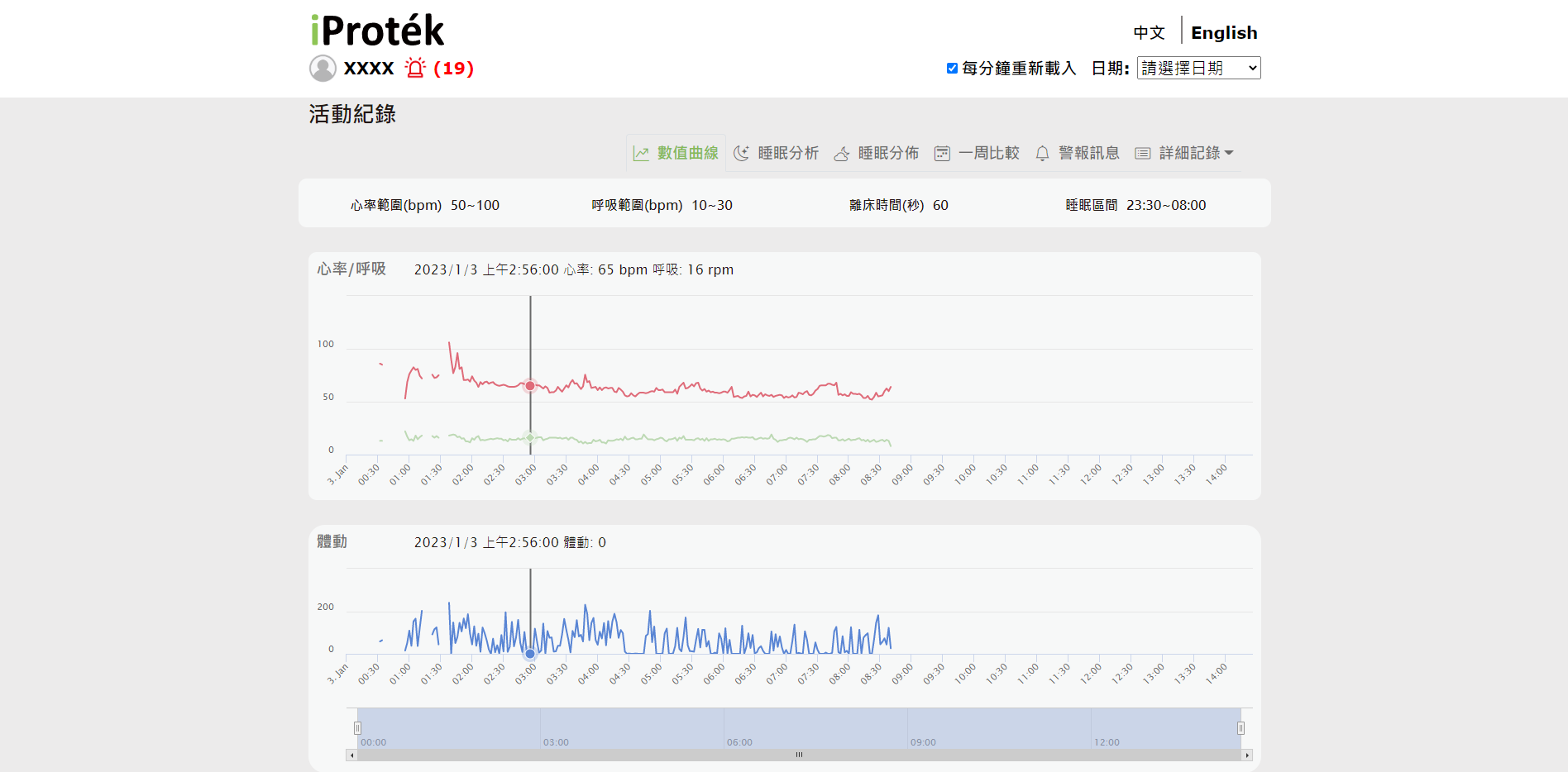Screen dimensions: 1568x772
Task: Click the user avatar icon
Action: coord(323,69)
